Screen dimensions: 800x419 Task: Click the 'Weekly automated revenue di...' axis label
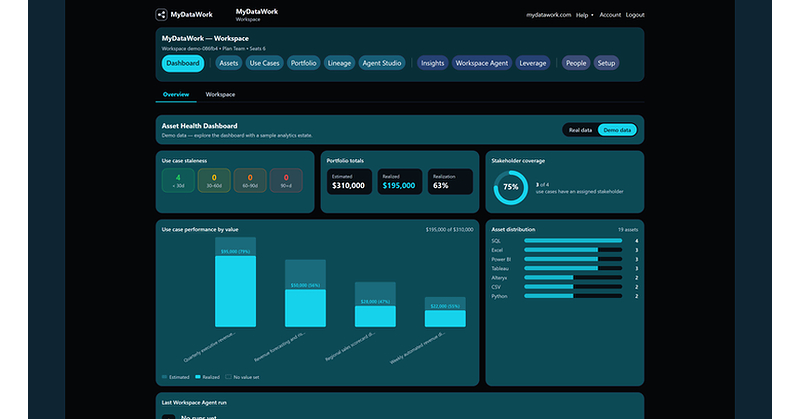(x=418, y=348)
